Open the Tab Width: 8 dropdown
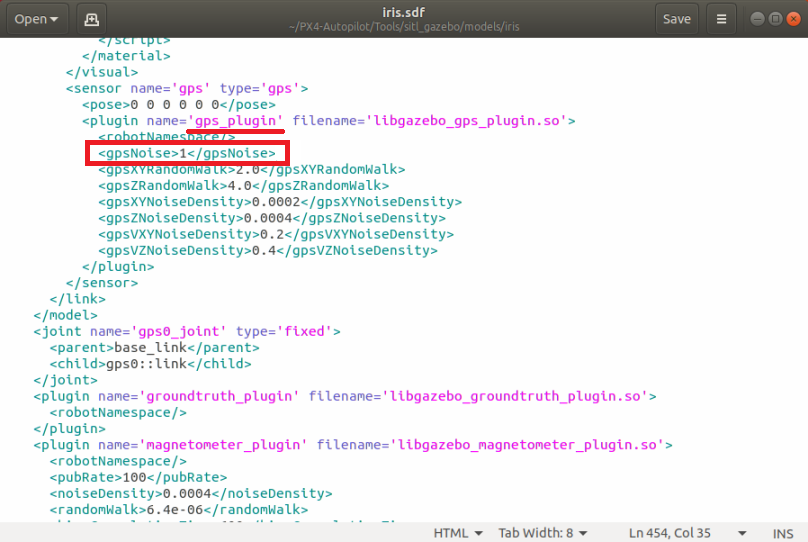The height and width of the screenshot is (542, 808). click(543, 533)
